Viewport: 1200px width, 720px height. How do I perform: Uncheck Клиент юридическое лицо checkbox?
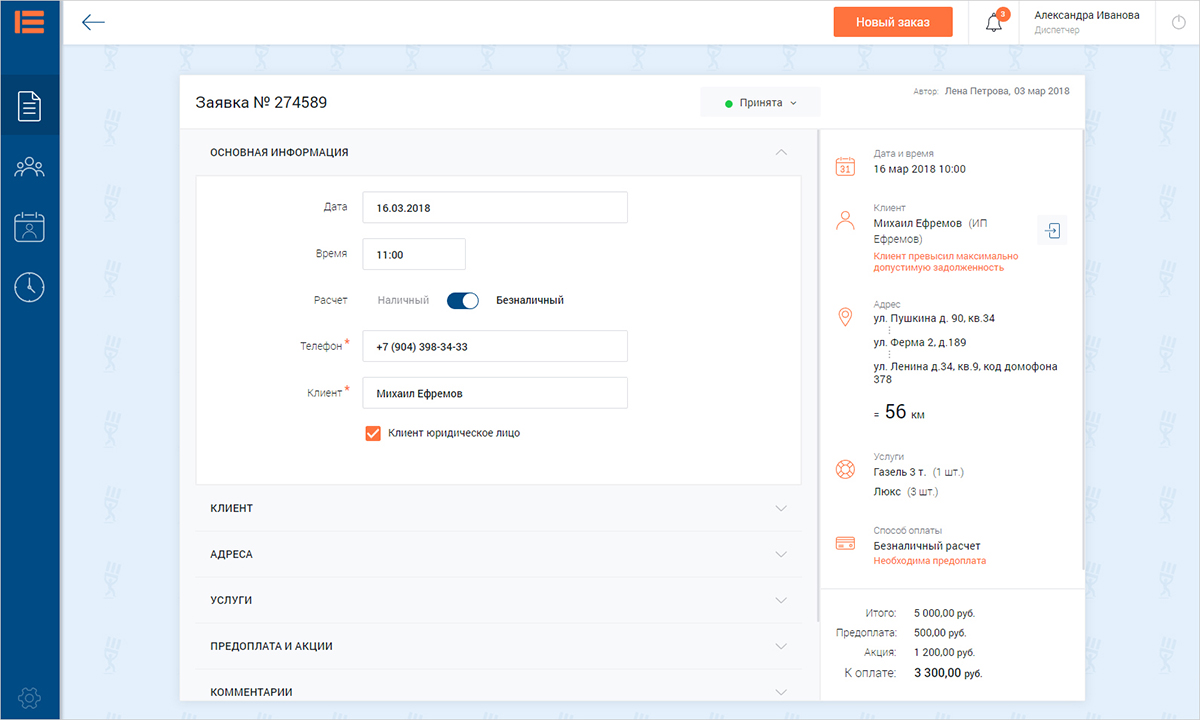(373, 433)
